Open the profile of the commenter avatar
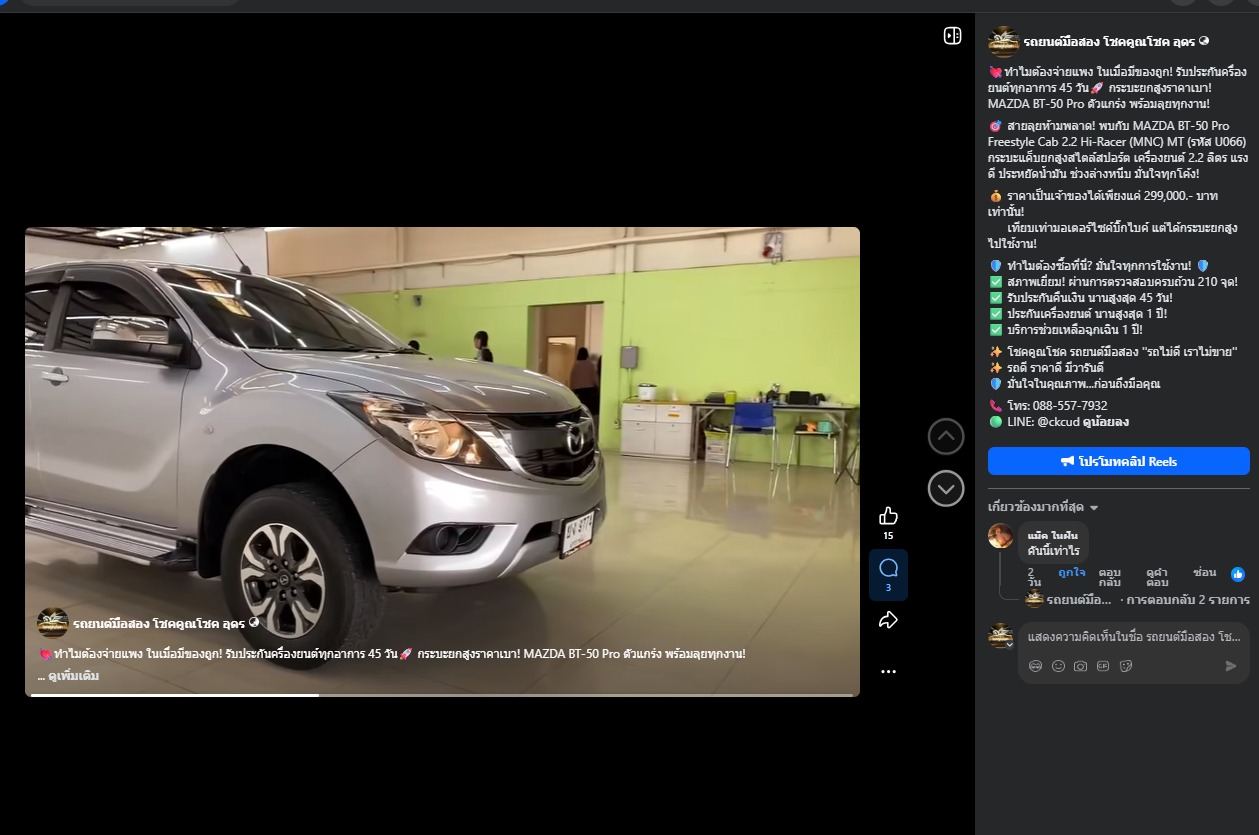Image resolution: width=1259 pixels, height=835 pixels. click(1000, 536)
